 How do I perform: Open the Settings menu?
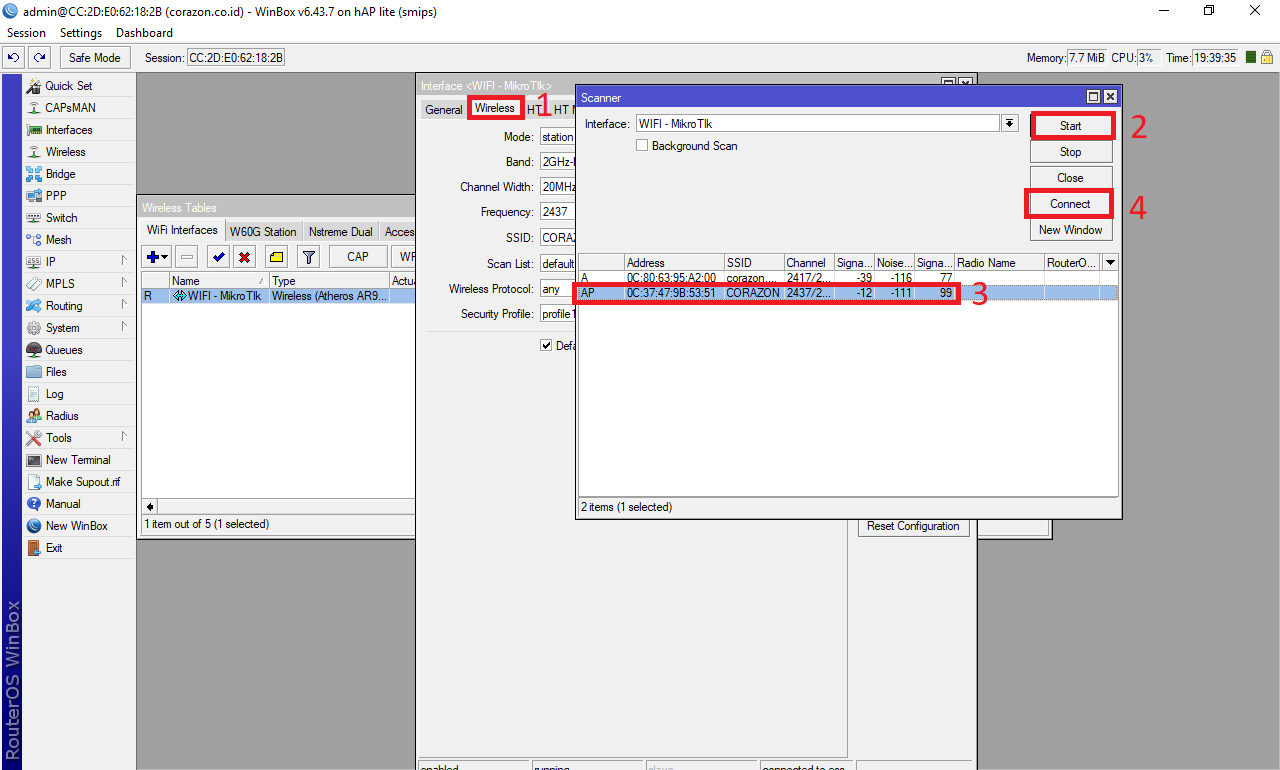pyautogui.click(x=80, y=32)
